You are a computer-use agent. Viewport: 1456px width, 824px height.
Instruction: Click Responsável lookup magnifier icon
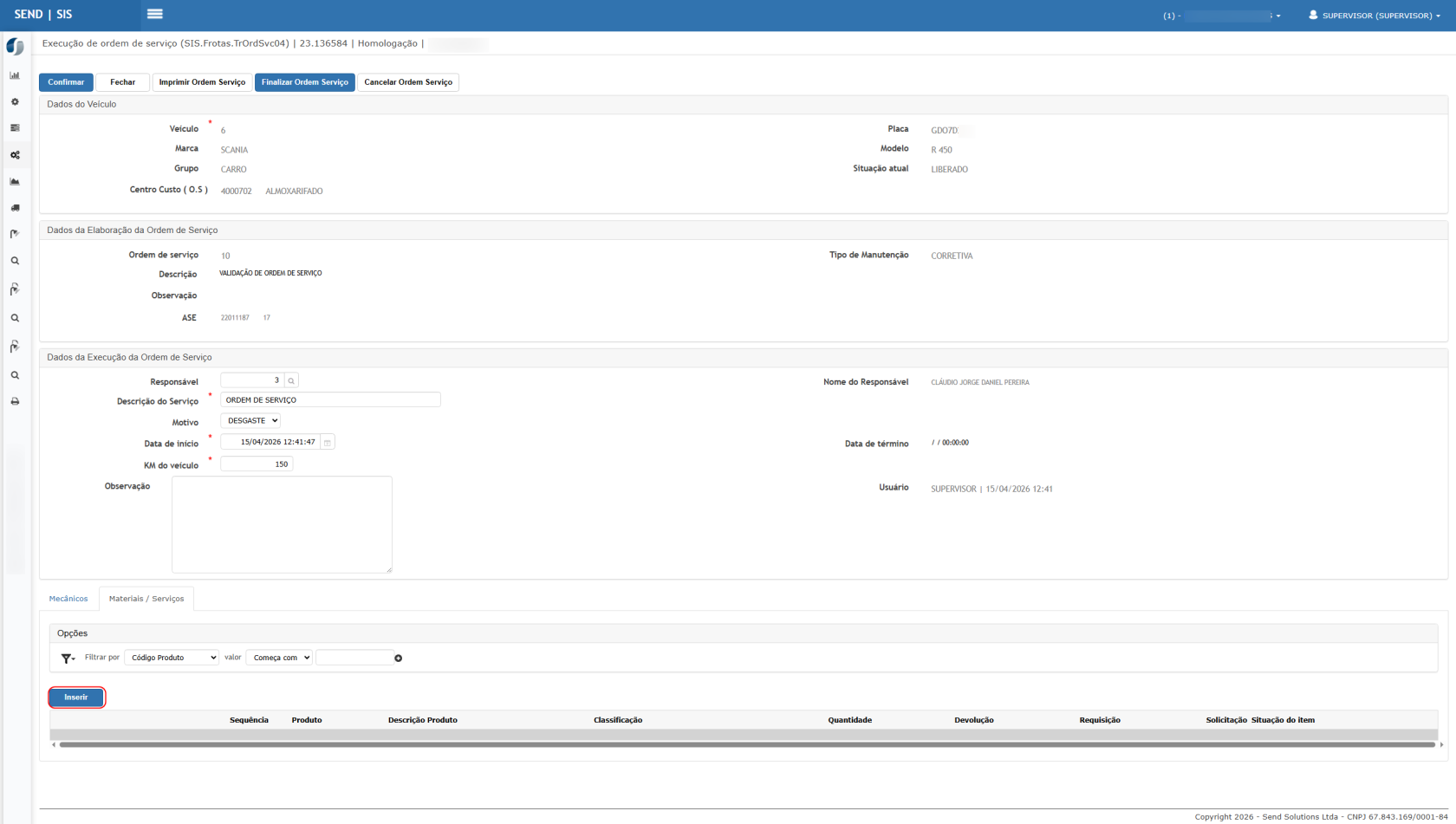coord(291,381)
